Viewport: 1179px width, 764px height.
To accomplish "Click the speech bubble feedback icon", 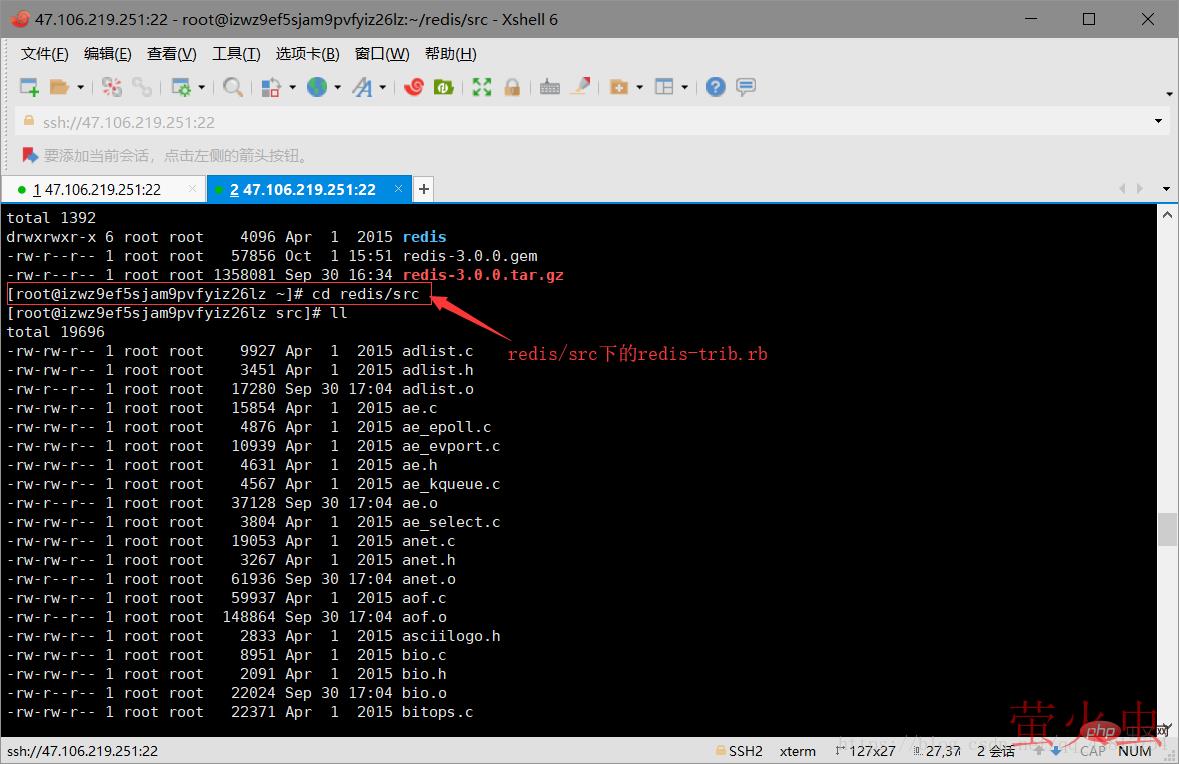I will pos(745,88).
